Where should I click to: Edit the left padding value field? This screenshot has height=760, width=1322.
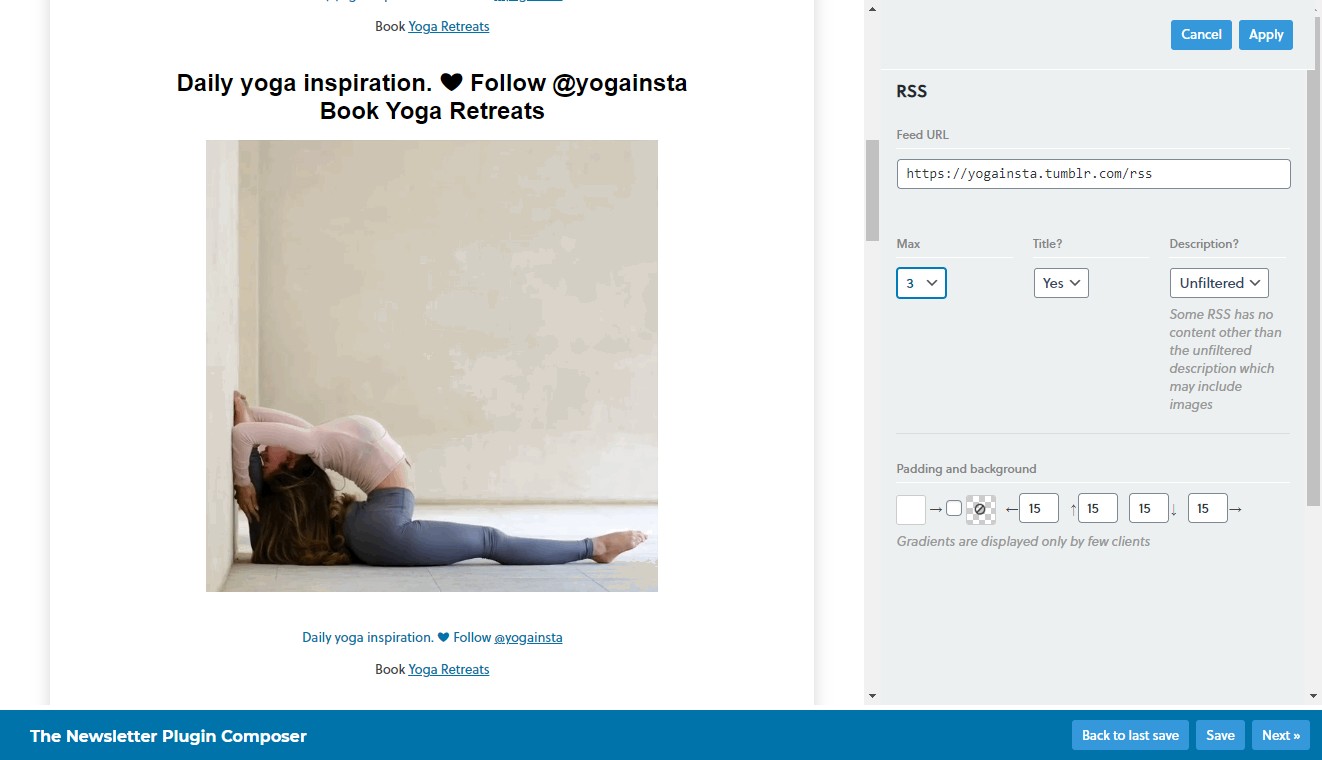1039,509
